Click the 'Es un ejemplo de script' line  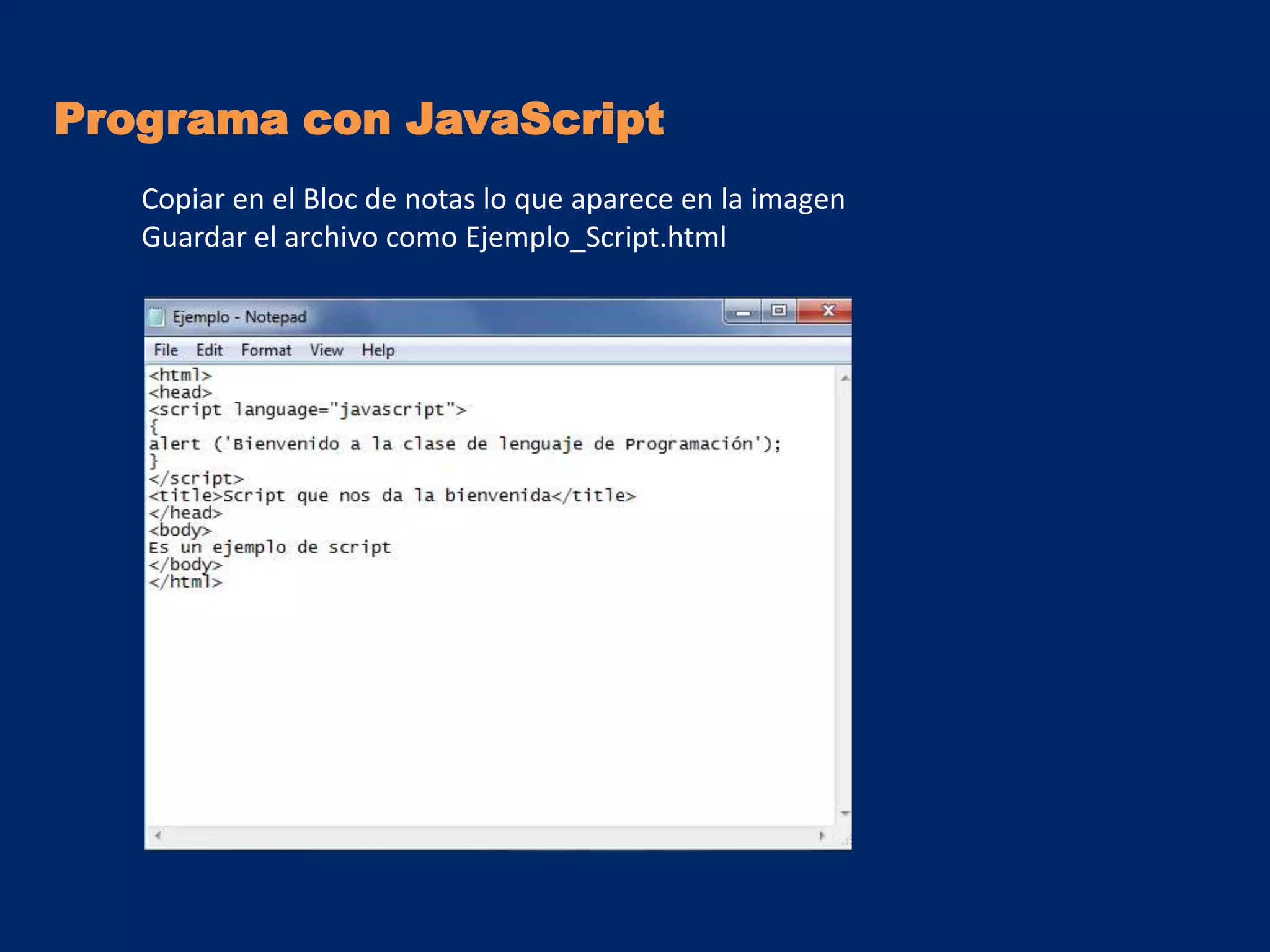(x=270, y=547)
